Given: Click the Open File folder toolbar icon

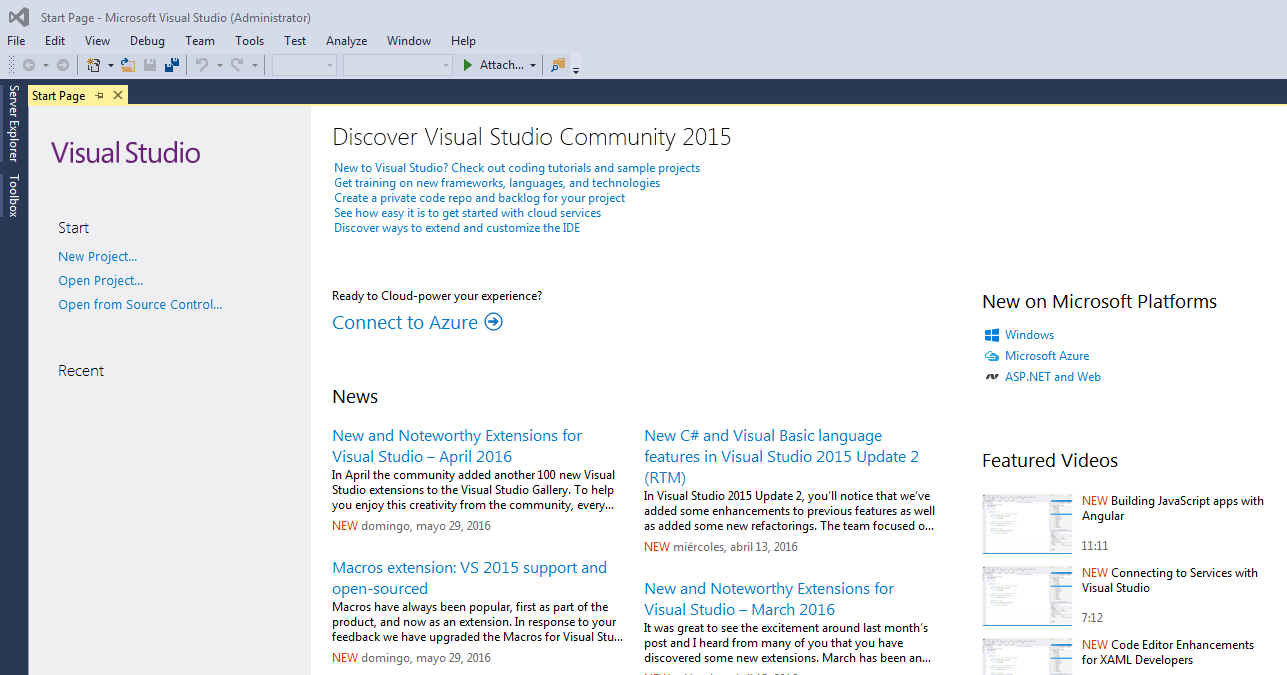Looking at the screenshot, I should tap(128, 65).
